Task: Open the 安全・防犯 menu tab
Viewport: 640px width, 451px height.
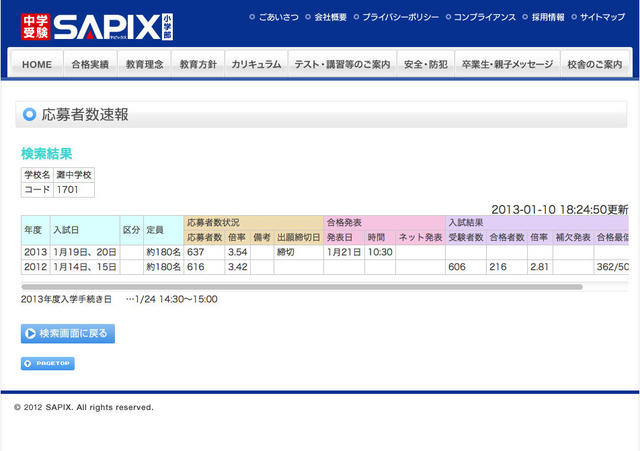Action: (426, 64)
